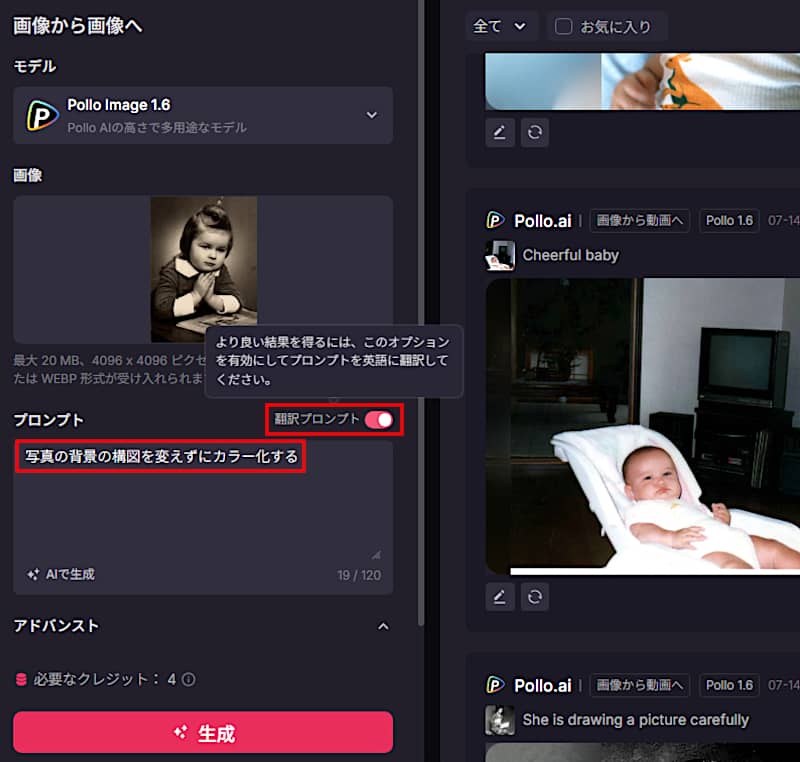Click regenerate icon under Cheerful baby image
This screenshot has width=800, height=762.
(535, 597)
